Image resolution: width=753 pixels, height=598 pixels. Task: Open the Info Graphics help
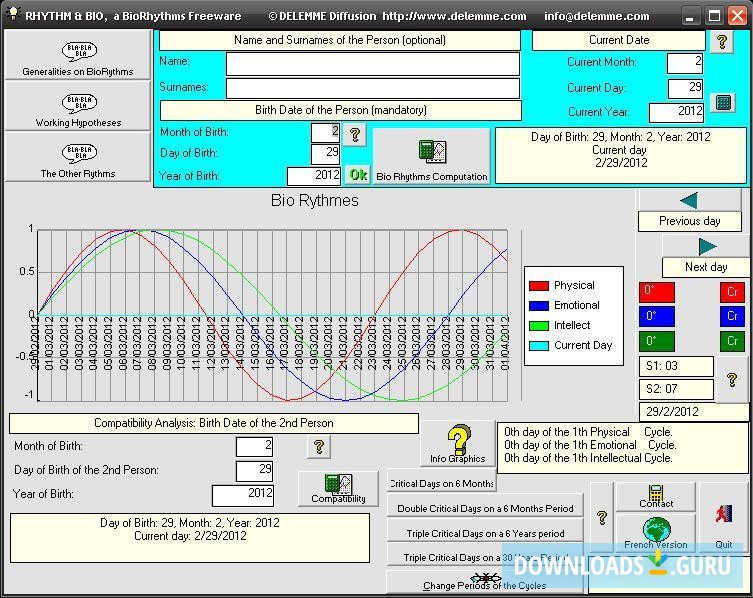pos(458,443)
